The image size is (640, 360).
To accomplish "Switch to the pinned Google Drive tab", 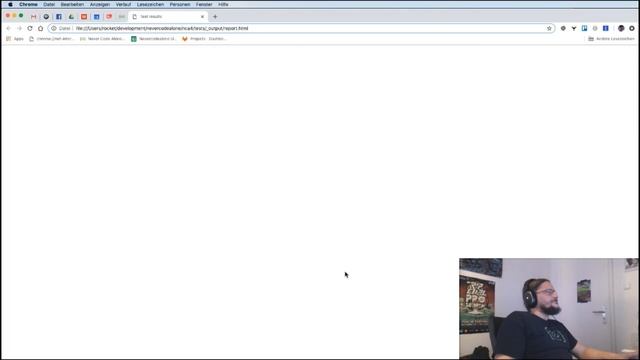I will click(71, 17).
